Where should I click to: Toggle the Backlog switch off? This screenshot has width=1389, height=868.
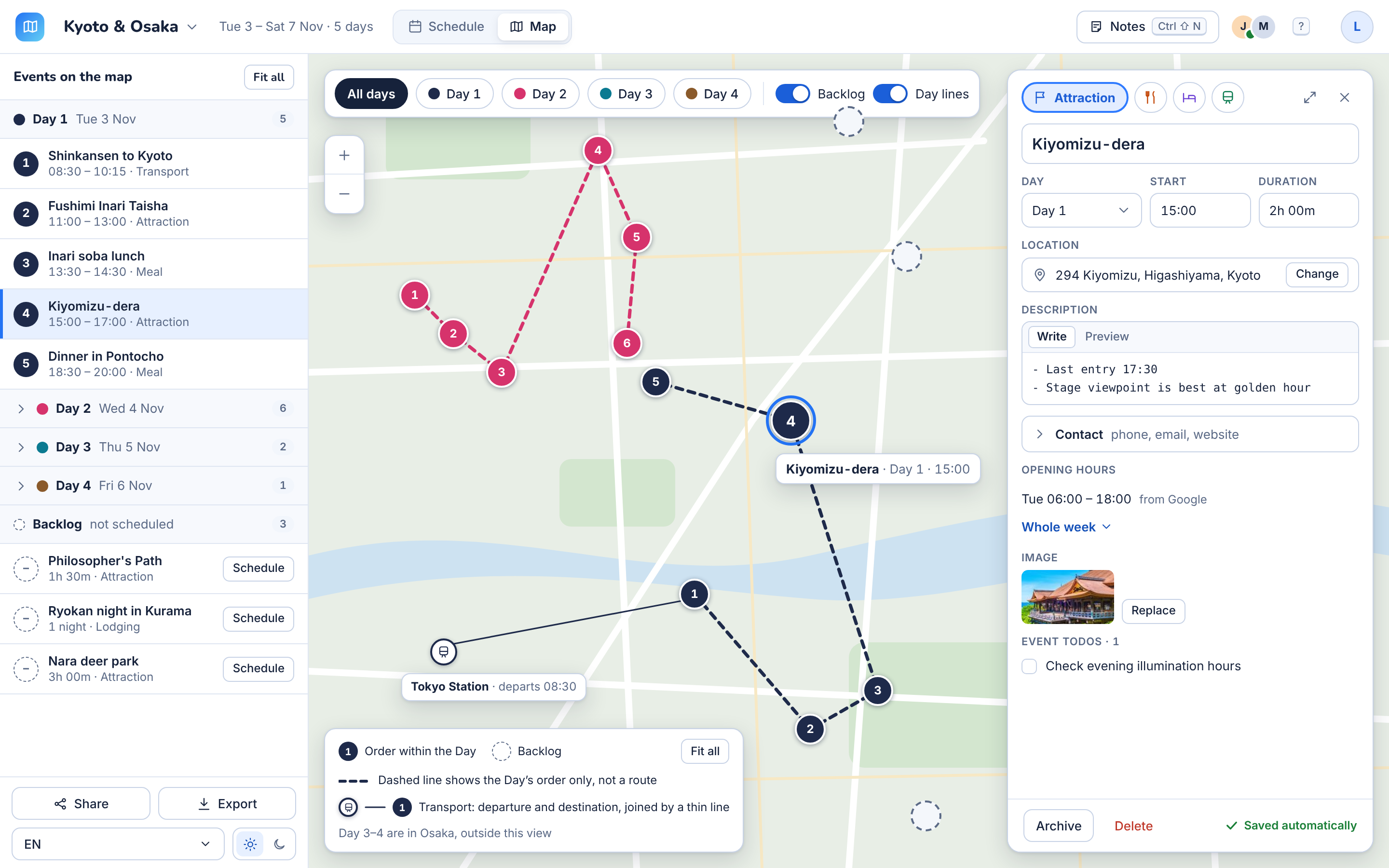click(792, 94)
